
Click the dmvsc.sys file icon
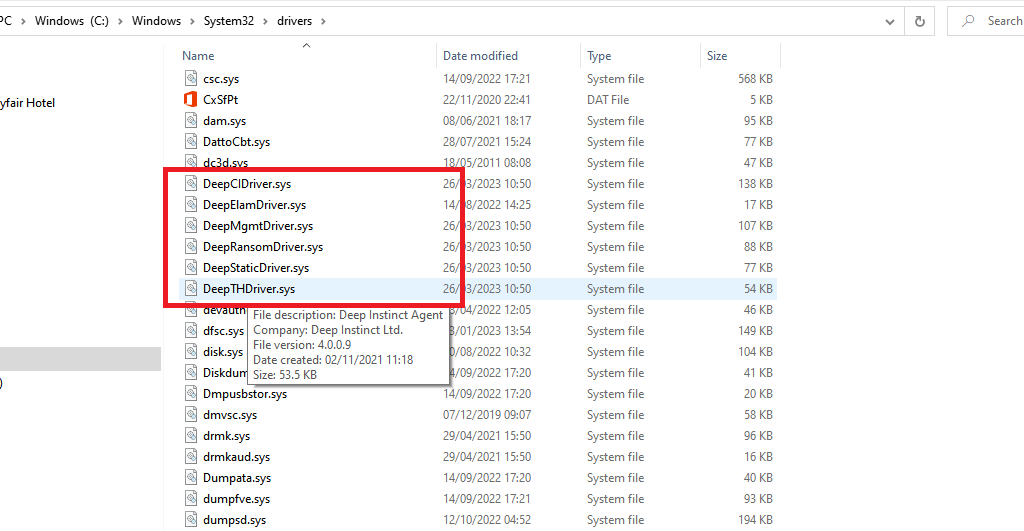click(x=191, y=414)
